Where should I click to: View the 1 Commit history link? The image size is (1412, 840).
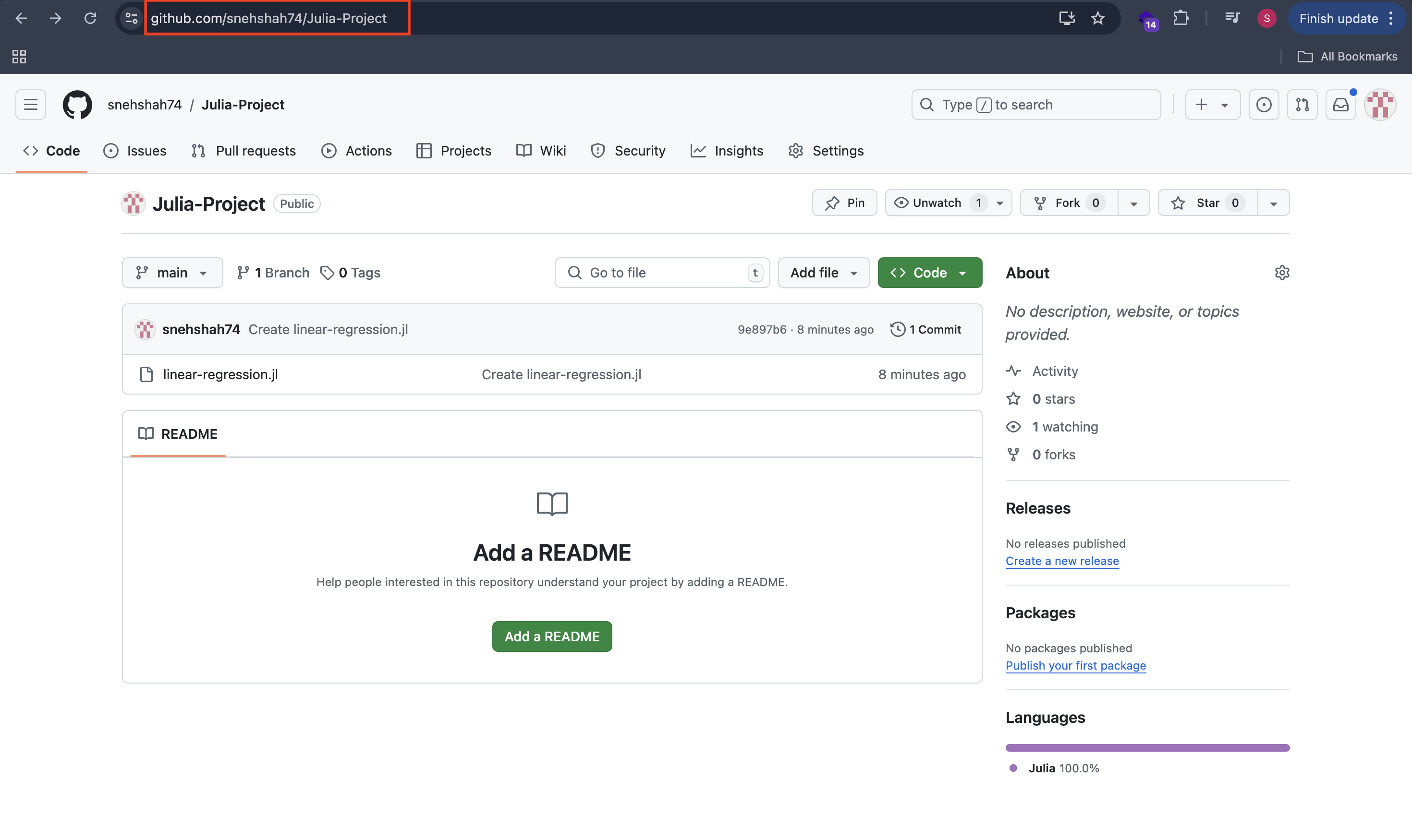click(x=926, y=329)
